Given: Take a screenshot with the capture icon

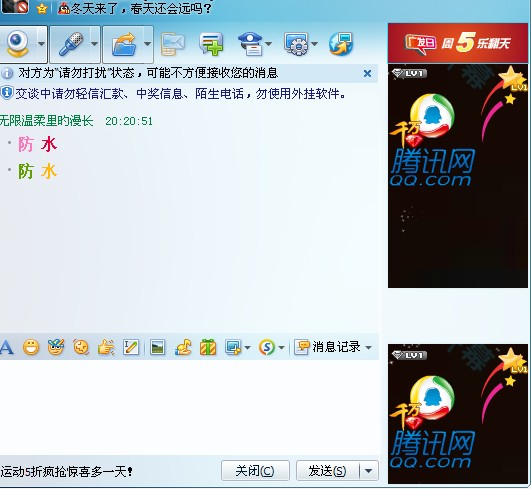Looking at the screenshot, I should pyautogui.click(x=233, y=347).
